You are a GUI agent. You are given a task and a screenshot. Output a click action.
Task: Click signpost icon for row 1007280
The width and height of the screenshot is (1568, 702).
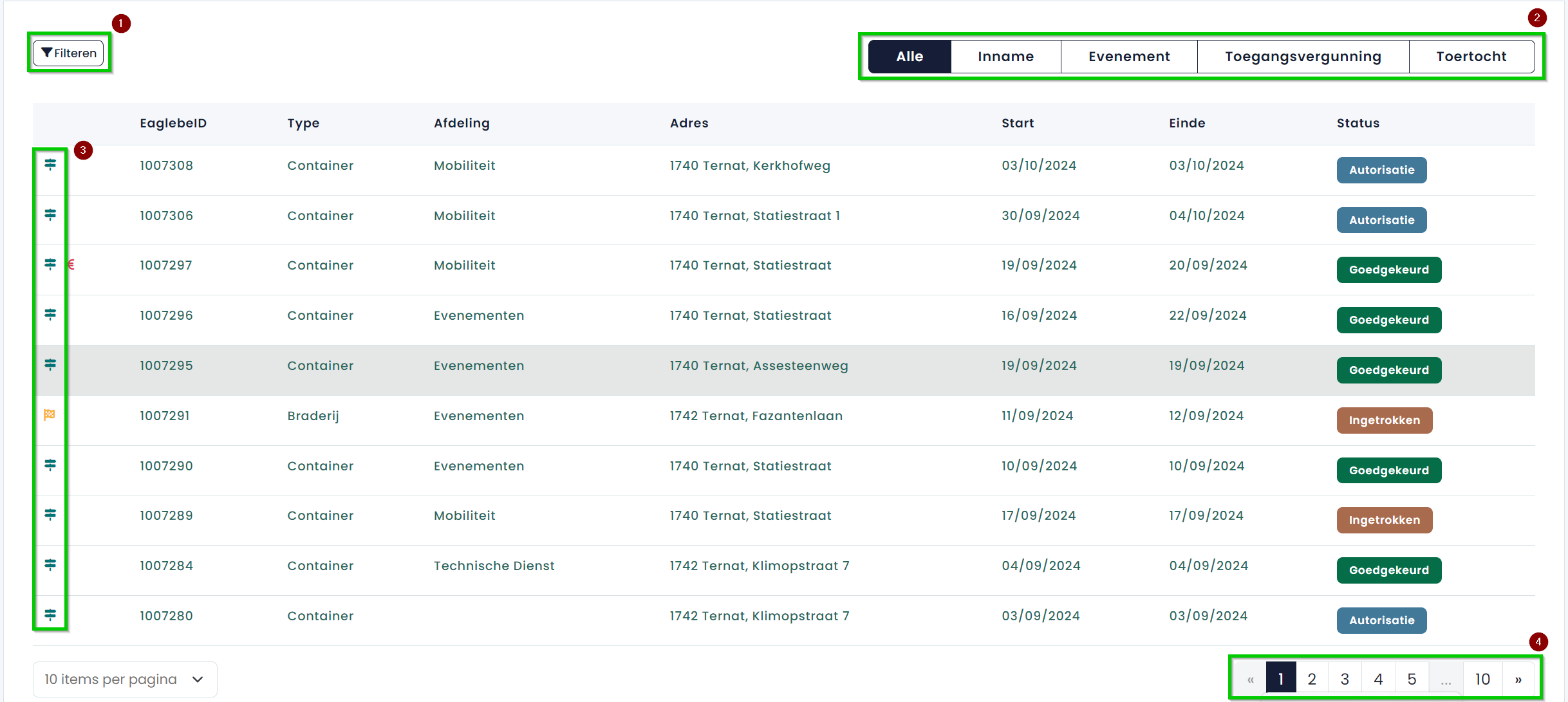(50, 615)
